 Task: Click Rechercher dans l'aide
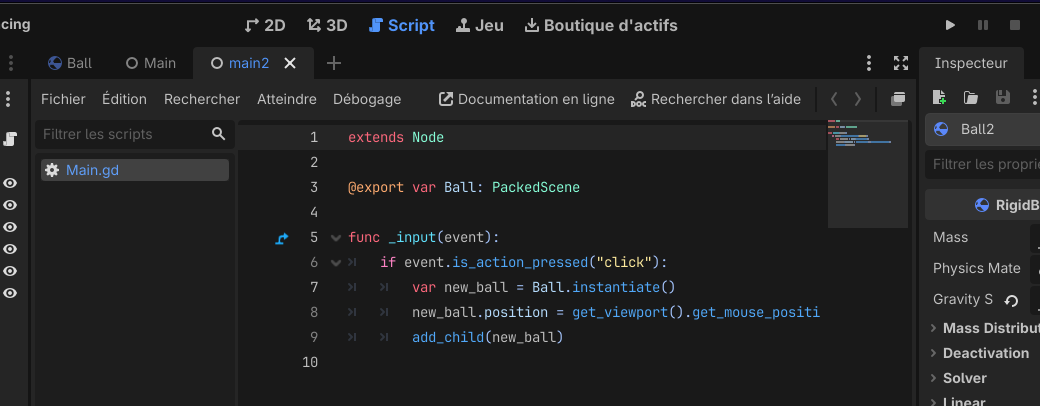[716, 99]
